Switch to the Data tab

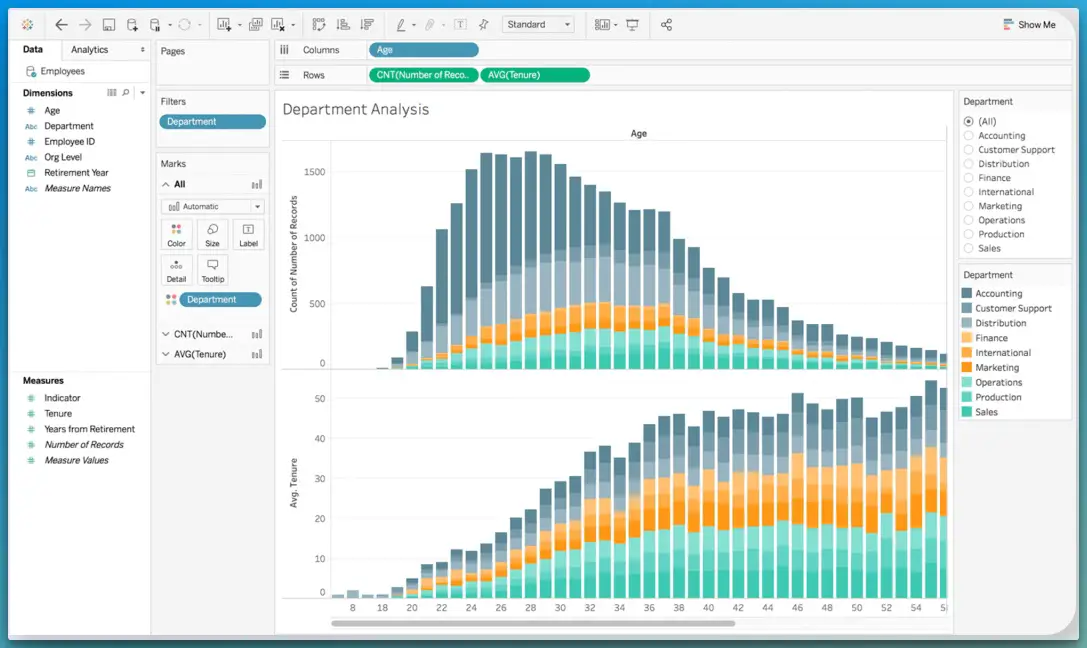(x=33, y=48)
